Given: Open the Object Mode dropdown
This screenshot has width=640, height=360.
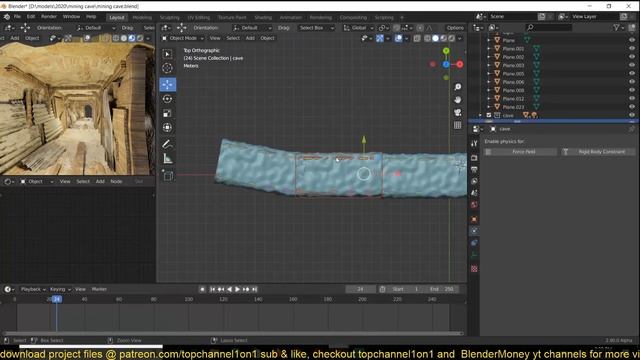Looking at the screenshot, I should pyautogui.click(x=183, y=38).
